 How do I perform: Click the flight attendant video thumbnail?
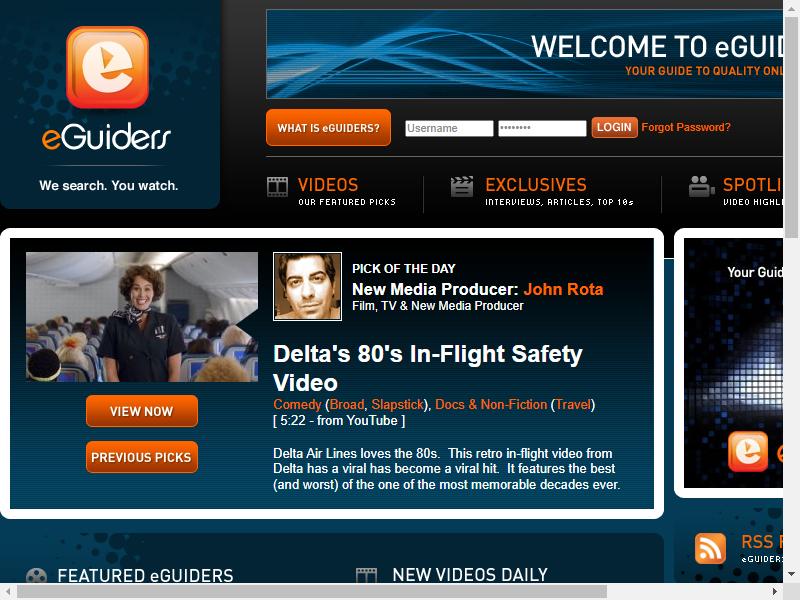click(142, 317)
